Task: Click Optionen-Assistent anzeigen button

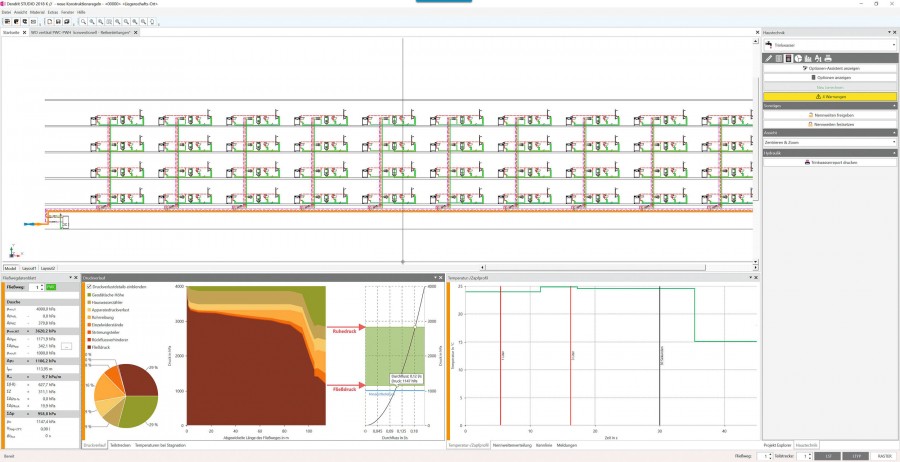Action: [x=830, y=68]
